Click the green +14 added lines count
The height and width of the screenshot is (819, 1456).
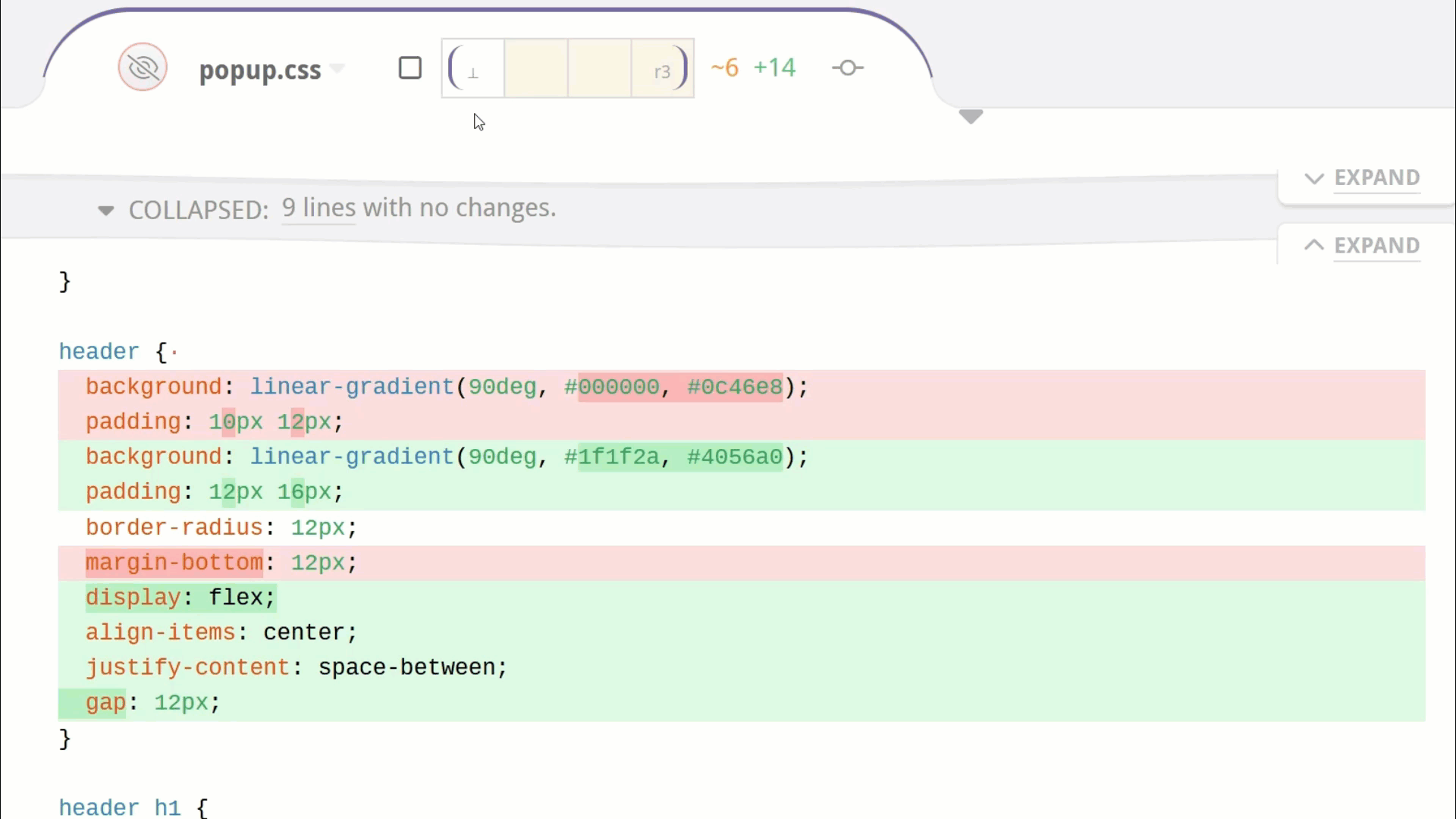pos(774,67)
